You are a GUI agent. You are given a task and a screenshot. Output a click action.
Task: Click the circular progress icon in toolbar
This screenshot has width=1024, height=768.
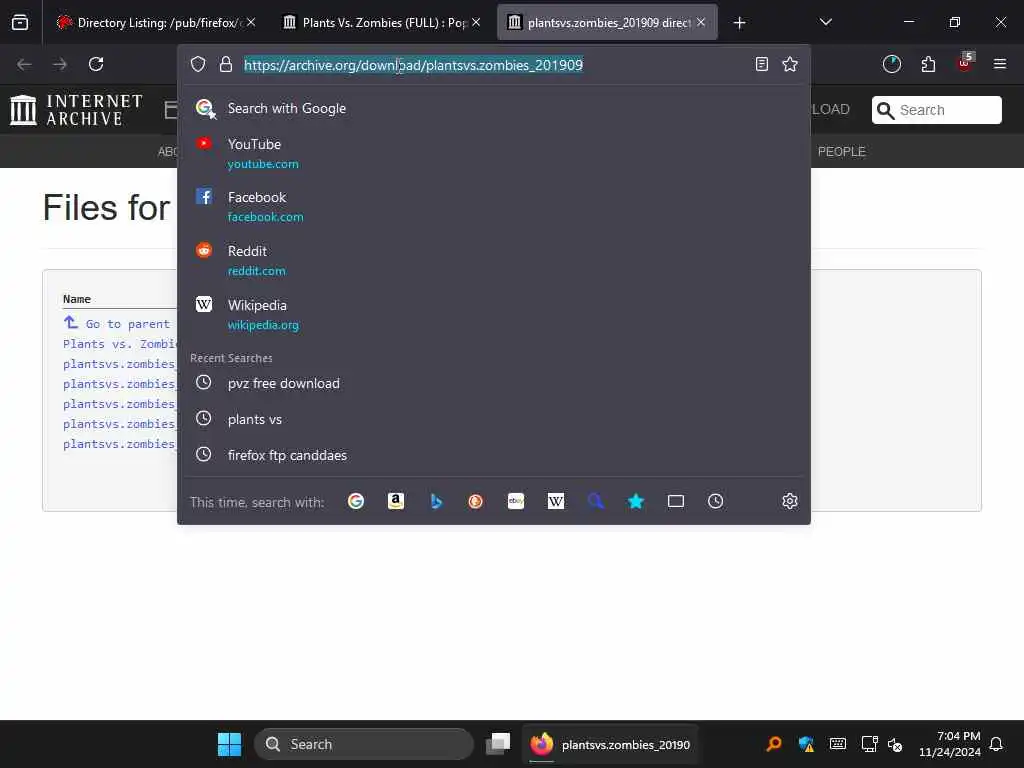coord(891,64)
